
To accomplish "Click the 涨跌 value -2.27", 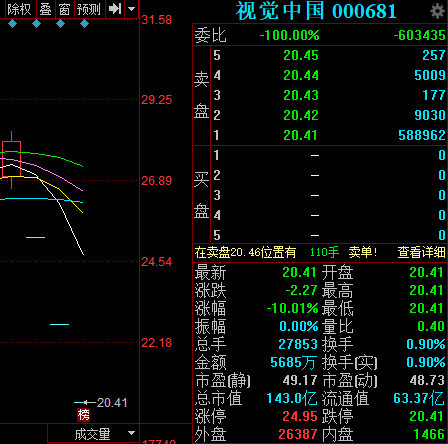I will pos(301,290).
